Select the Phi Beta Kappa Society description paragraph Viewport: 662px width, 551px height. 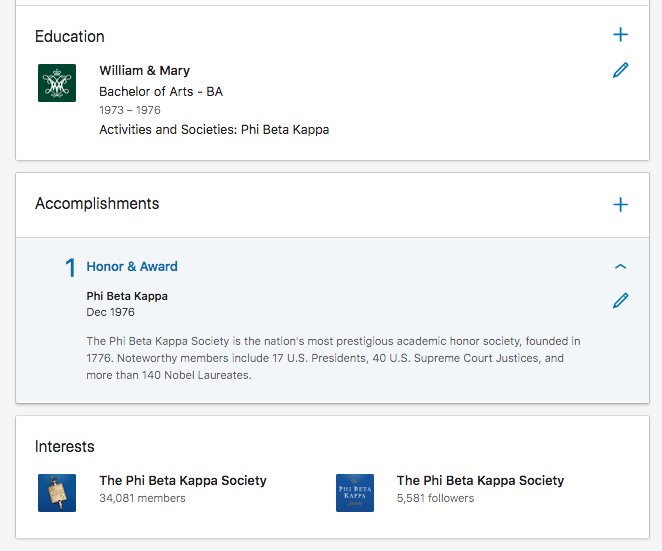click(x=333, y=358)
